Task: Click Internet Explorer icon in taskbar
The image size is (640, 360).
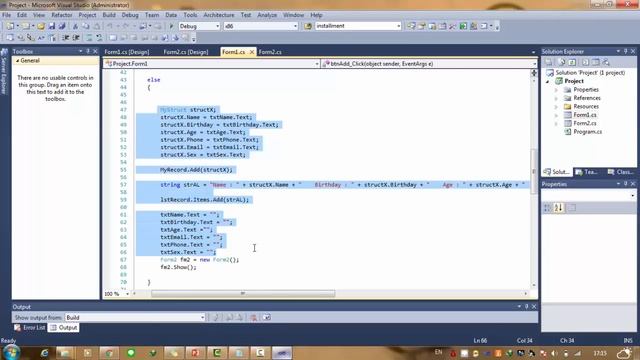Action: pos(44,353)
